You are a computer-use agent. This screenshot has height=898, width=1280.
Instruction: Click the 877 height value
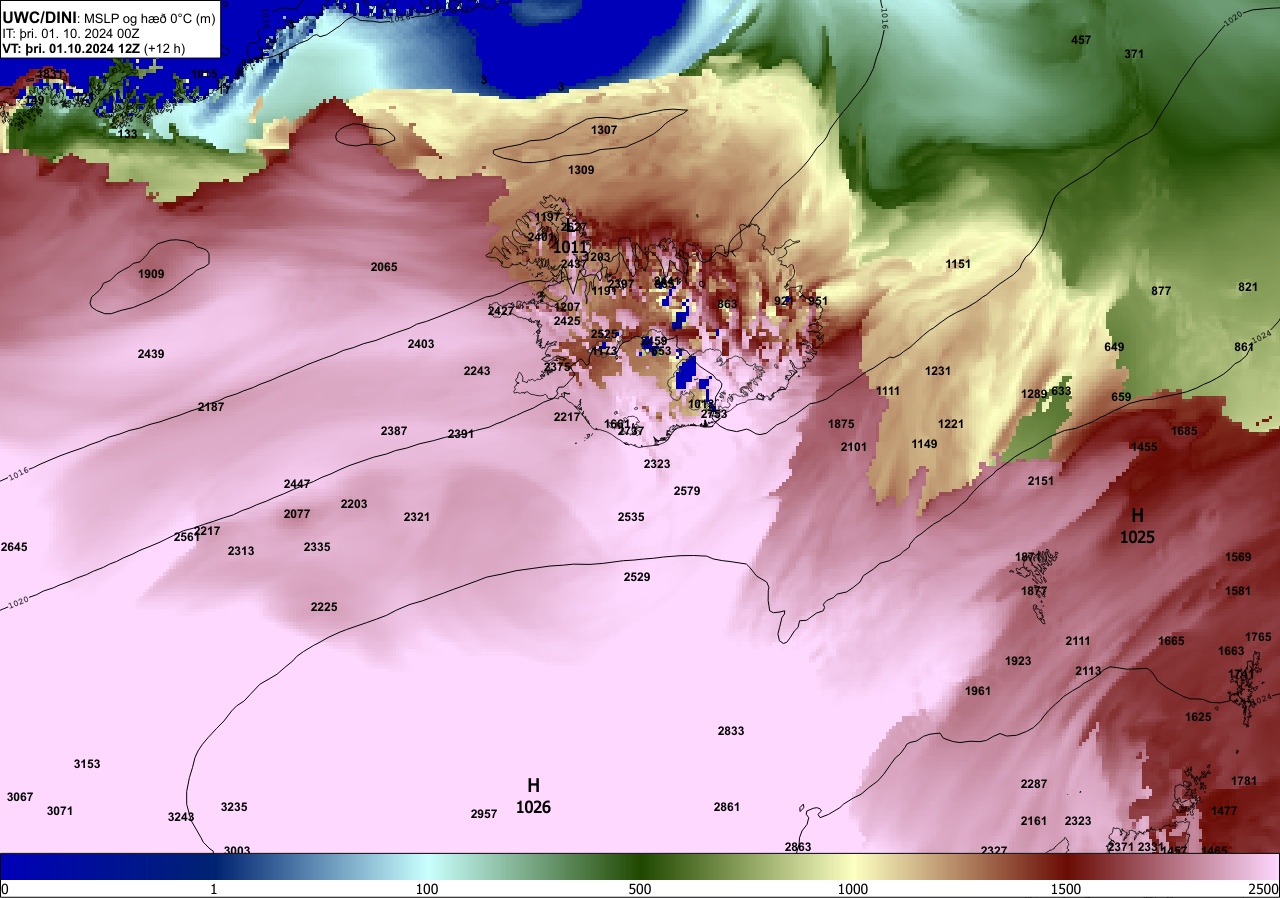point(1161,291)
